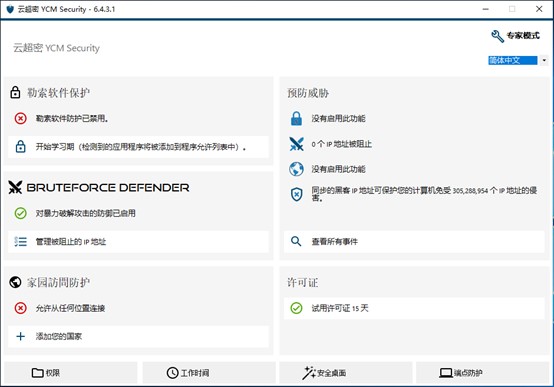This screenshot has width=554, height=387.
Task: Click the 勒索软件防护已禁用 status text
Action: [x=72, y=118]
